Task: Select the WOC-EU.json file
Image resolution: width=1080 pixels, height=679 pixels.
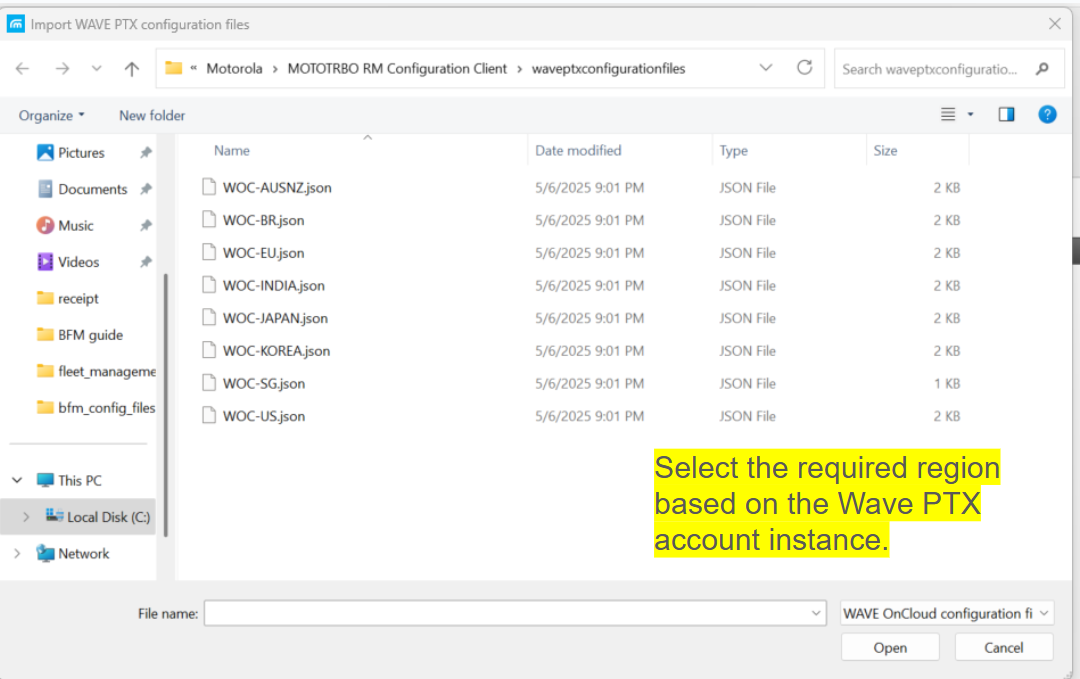Action: tap(263, 253)
